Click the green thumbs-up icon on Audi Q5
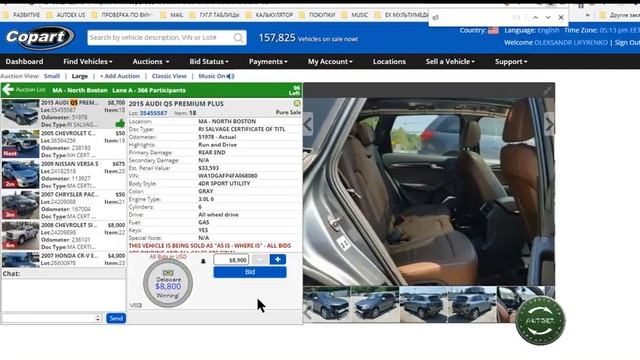Image resolution: width=640 pixels, height=360 pixels. [x=120, y=123]
